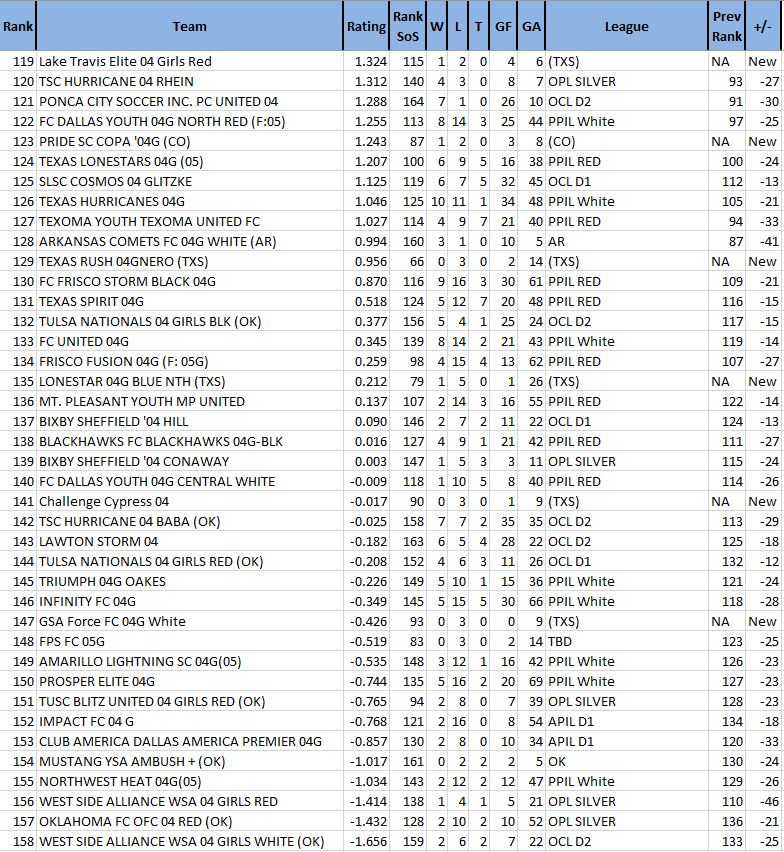Click rank number 119

pyautogui.click(x=23, y=61)
